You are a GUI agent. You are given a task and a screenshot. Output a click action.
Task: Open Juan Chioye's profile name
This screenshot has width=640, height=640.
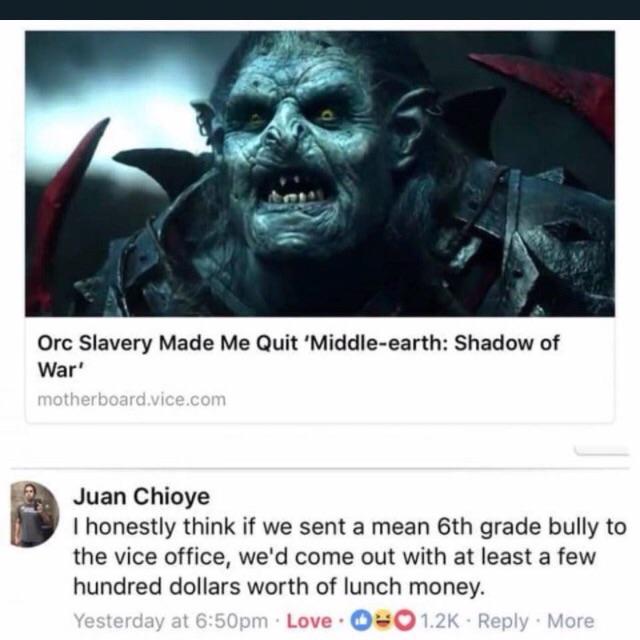click(x=142, y=496)
